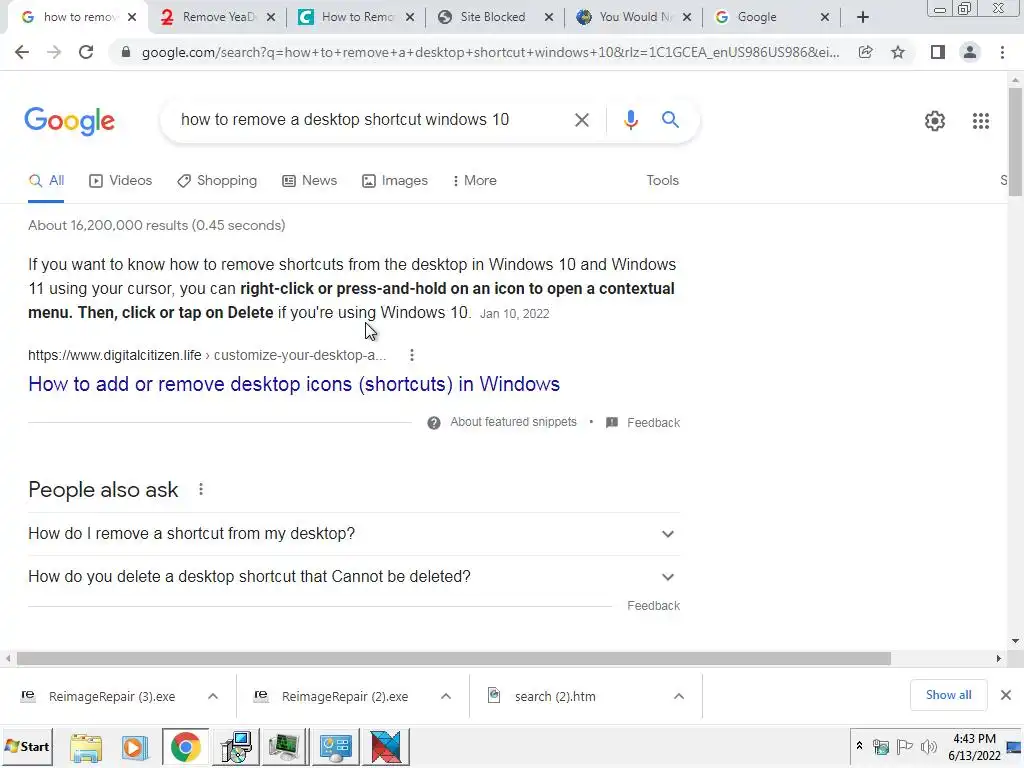Click Feedback under People also ask
The image size is (1024, 768).
pos(653,606)
